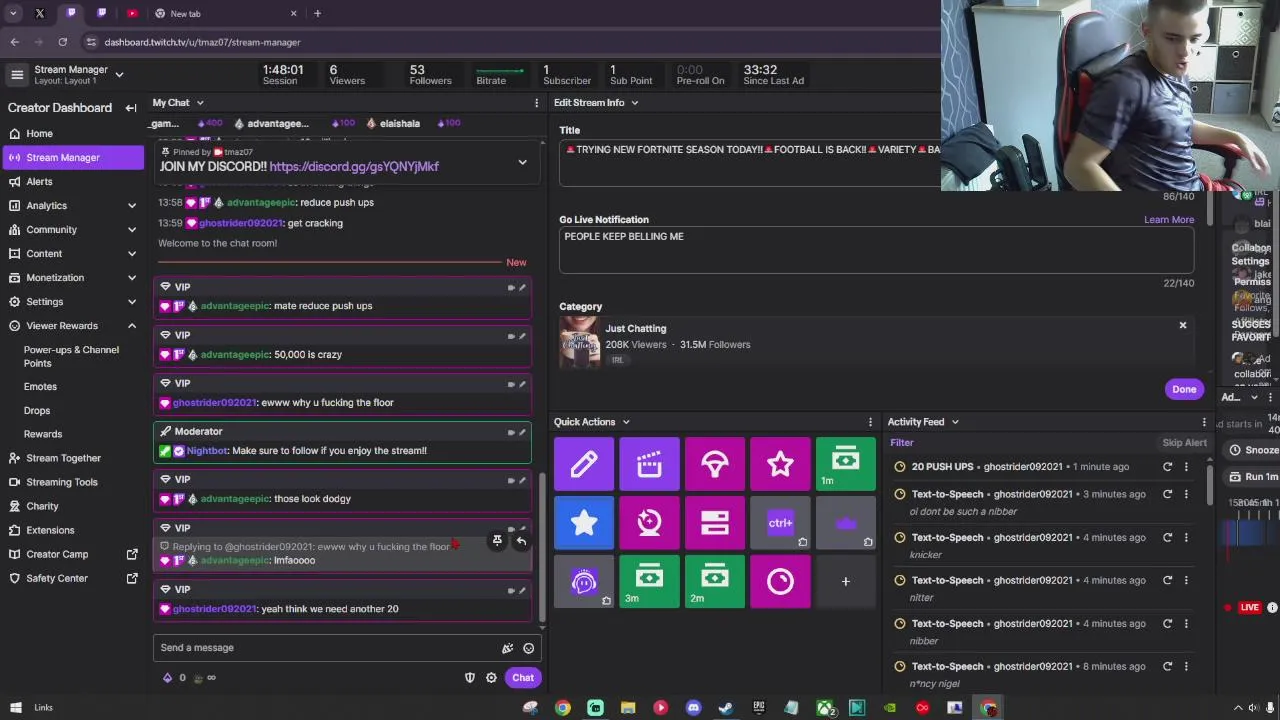Collapse the Creator Dashboard sidebar
The width and height of the screenshot is (1280, 720).
[131, 108]
